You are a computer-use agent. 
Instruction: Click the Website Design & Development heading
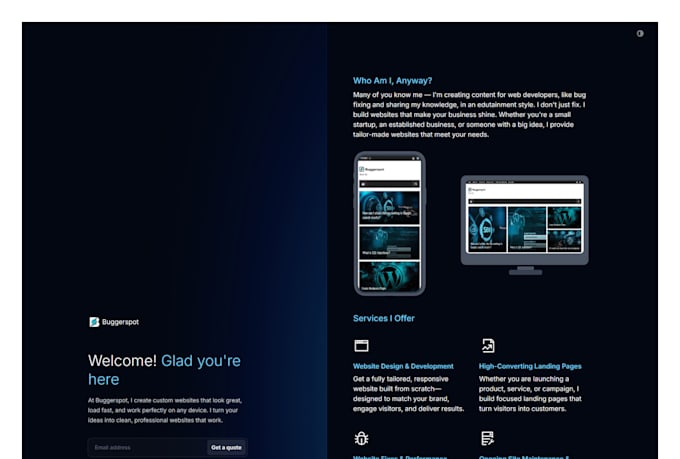(x=403, y=366)
